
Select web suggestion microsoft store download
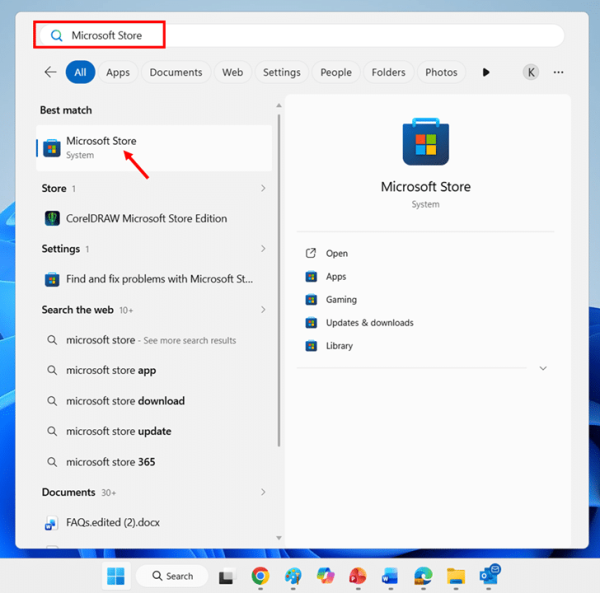[154, 401]
